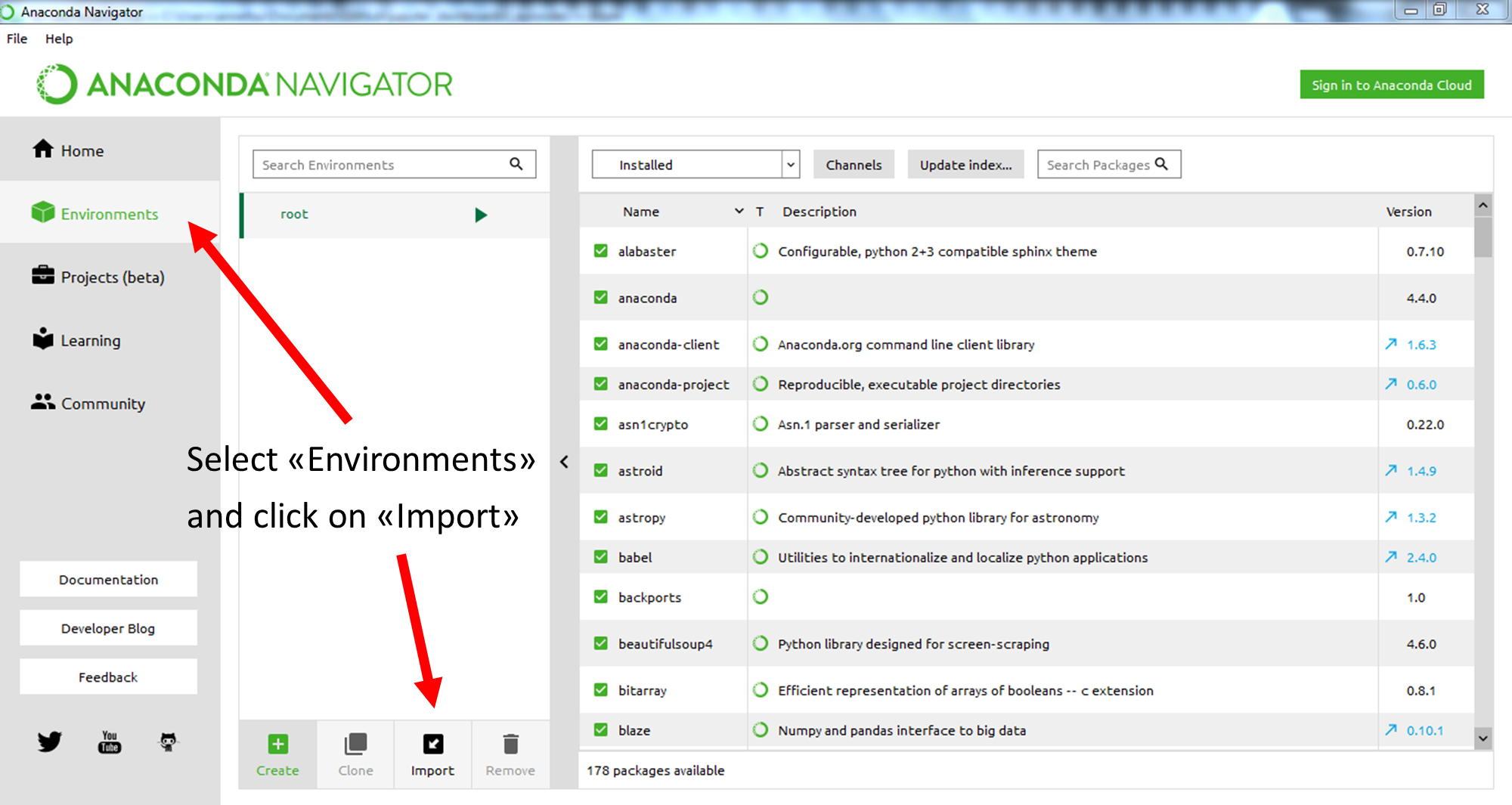1512x805 pixels.
Task: Click version 1.6.3 of anaconda-client
Action: click(x=1421, y=345)
